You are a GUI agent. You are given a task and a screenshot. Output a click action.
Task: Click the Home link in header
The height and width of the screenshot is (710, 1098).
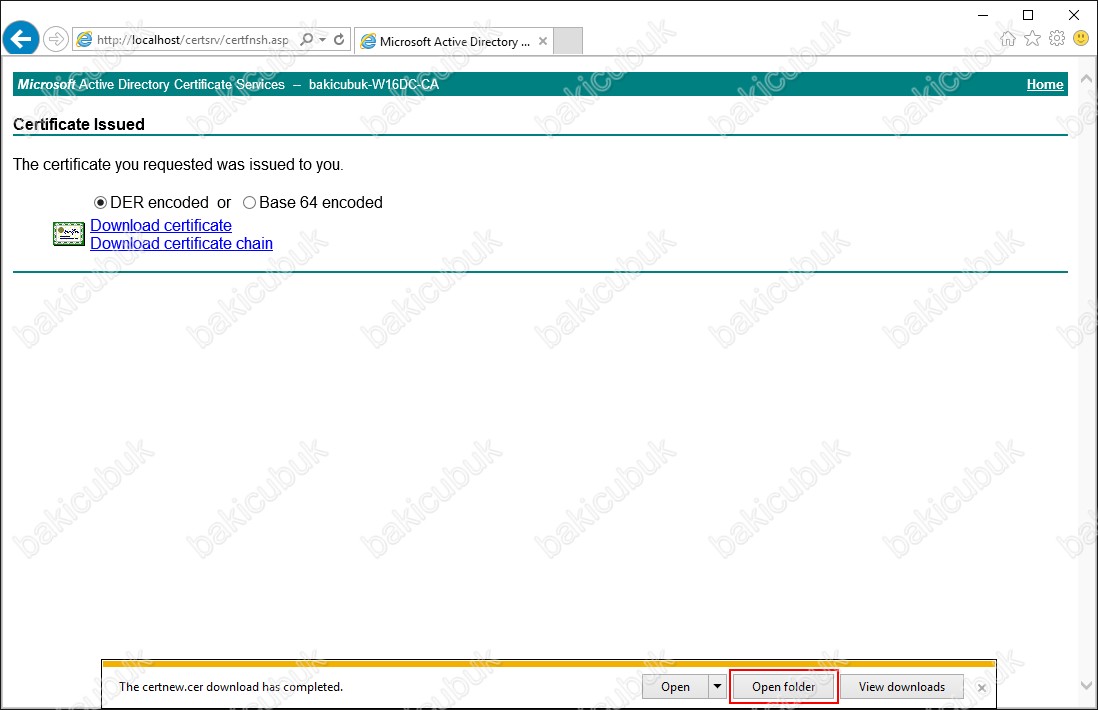1044,85
